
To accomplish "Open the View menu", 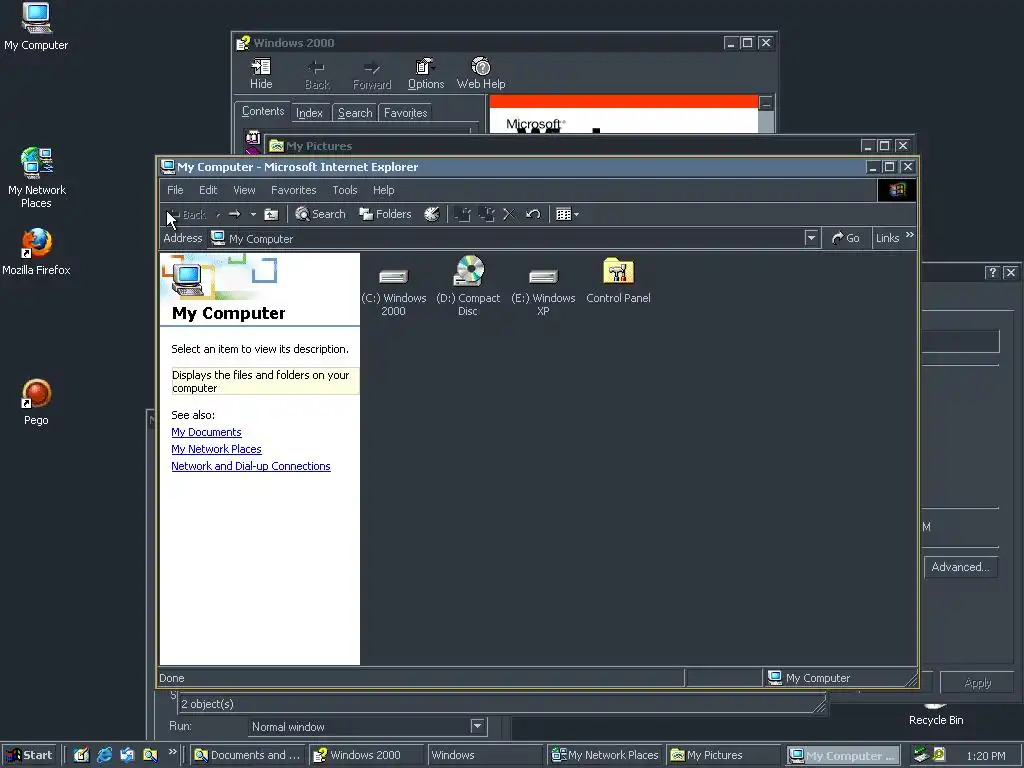I will [244, 190].
